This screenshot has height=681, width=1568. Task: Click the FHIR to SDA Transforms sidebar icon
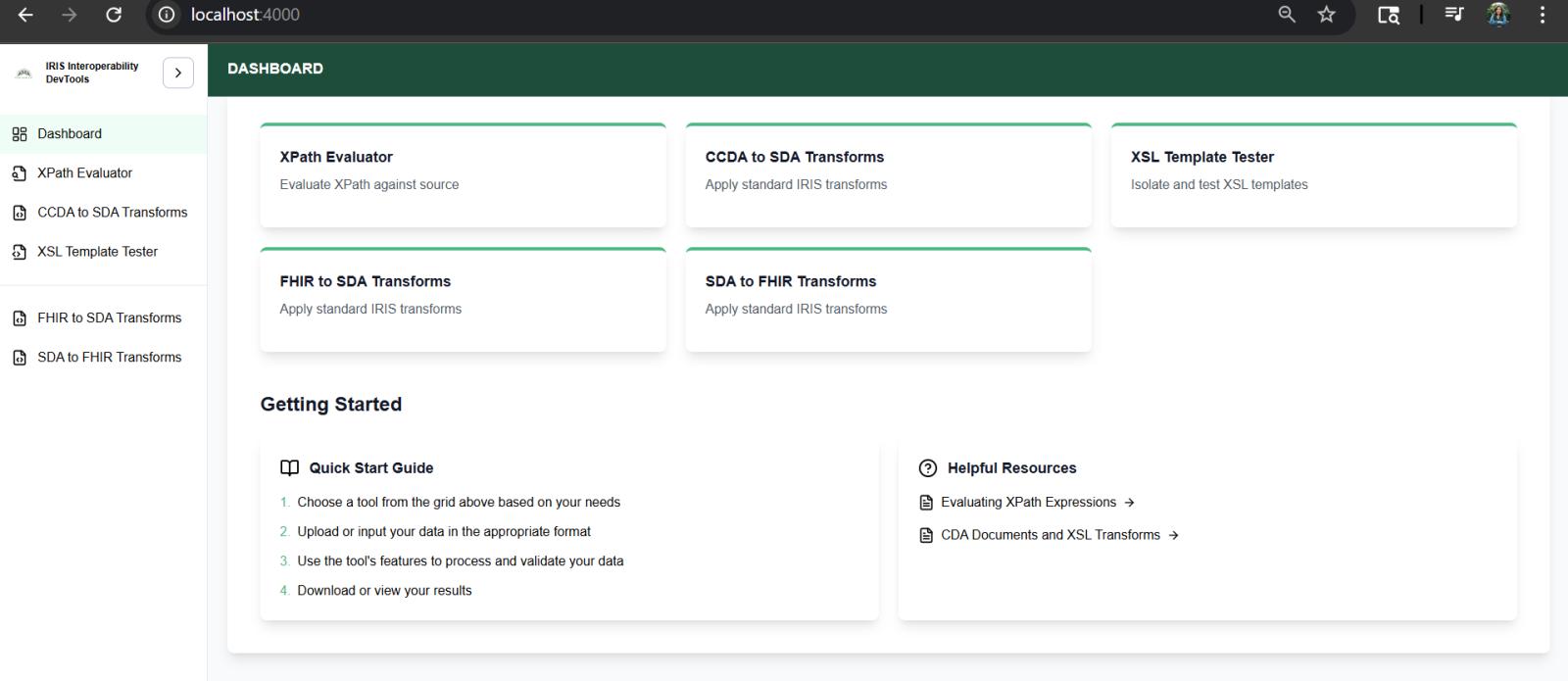pyautogui.click(x=20, y=318)
